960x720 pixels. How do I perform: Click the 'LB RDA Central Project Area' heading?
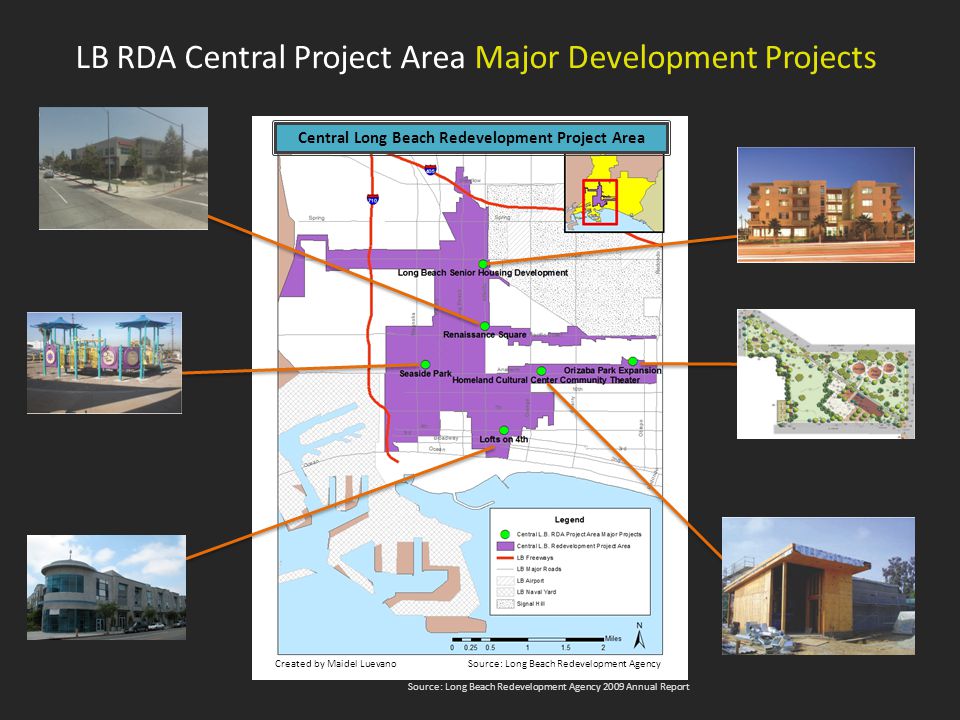pyautogui.click(x=270, y=58)
